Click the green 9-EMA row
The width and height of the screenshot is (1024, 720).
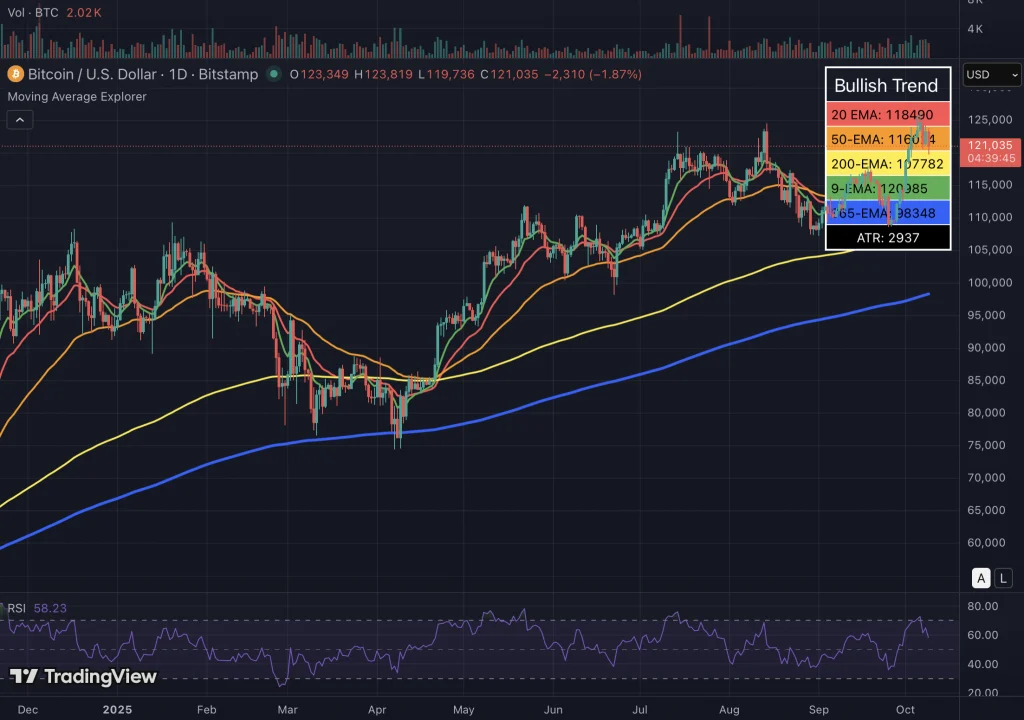coord(887,188)
